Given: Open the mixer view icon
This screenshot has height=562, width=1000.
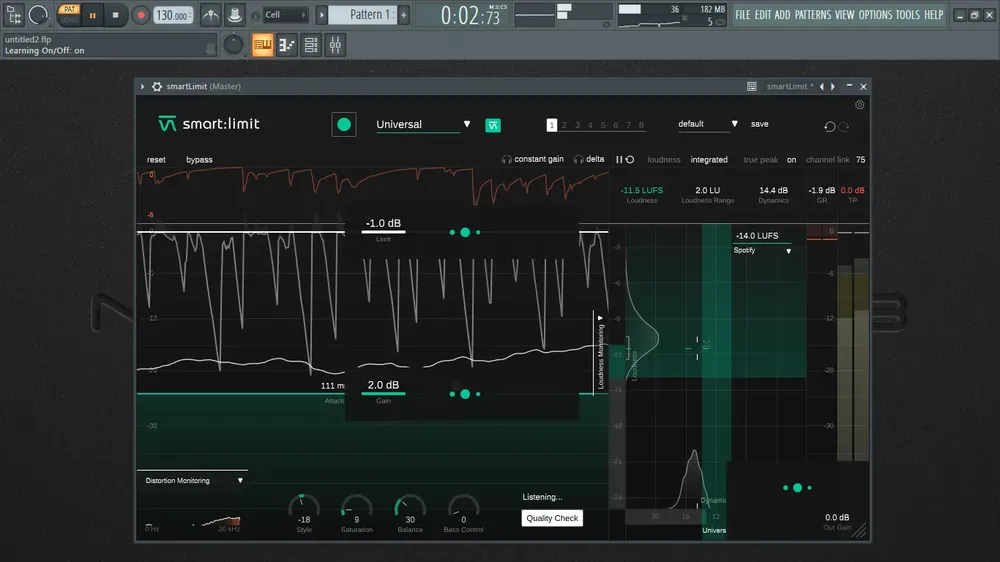Looking at the screenshot, I should (x=335, y=45).
